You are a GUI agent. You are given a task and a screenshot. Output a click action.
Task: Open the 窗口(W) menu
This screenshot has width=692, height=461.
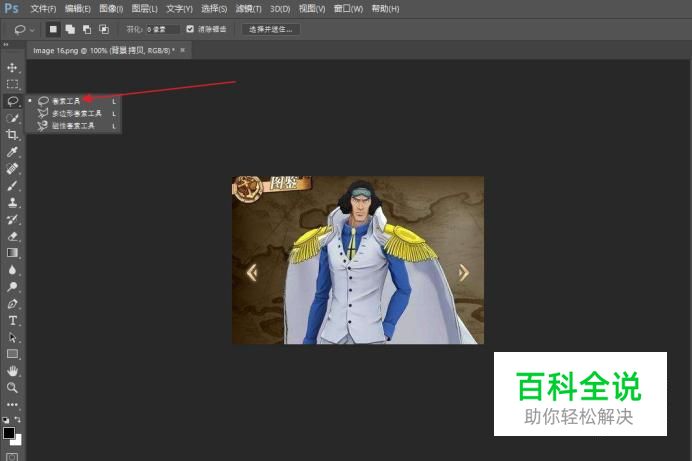point(348,9)
